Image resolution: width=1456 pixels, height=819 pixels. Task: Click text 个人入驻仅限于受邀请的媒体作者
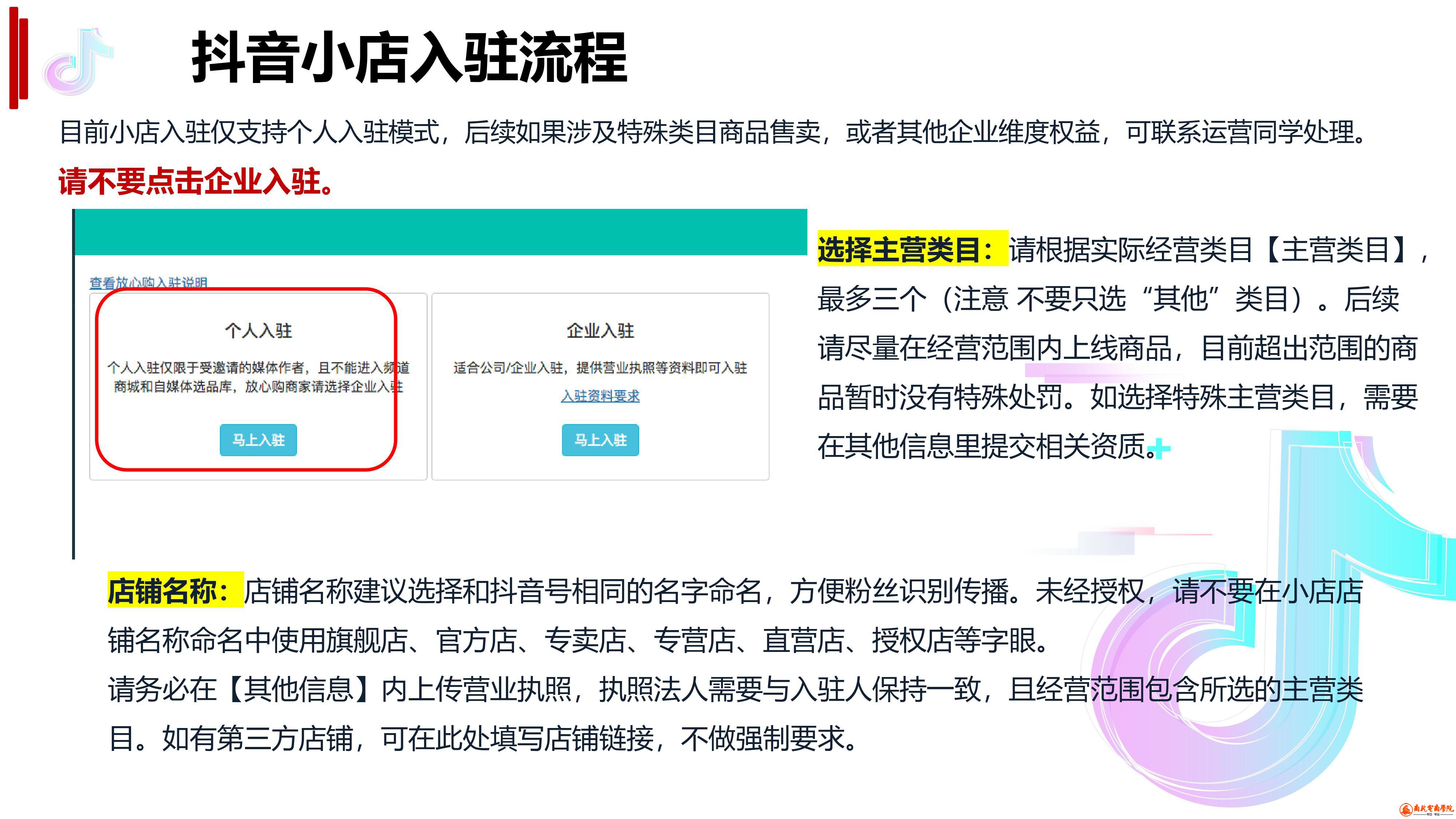(207, 368)
